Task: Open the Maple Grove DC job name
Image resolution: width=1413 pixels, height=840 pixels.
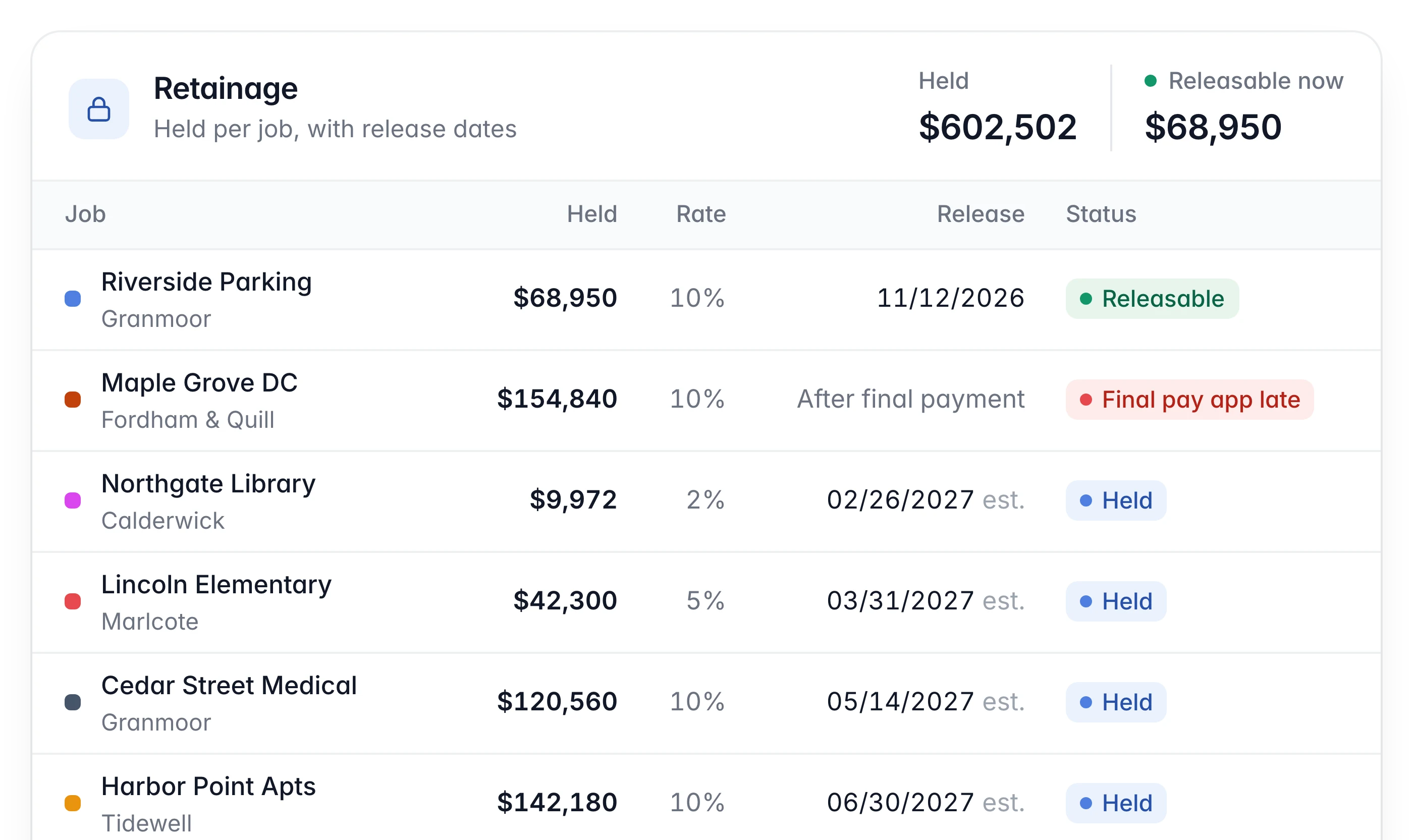Action: (x=199, y=382)
